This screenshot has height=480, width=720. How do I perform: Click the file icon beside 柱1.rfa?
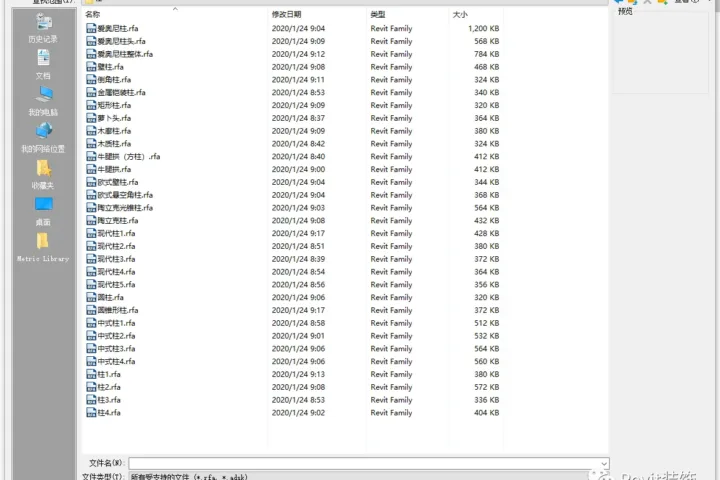tap(91, 374)
